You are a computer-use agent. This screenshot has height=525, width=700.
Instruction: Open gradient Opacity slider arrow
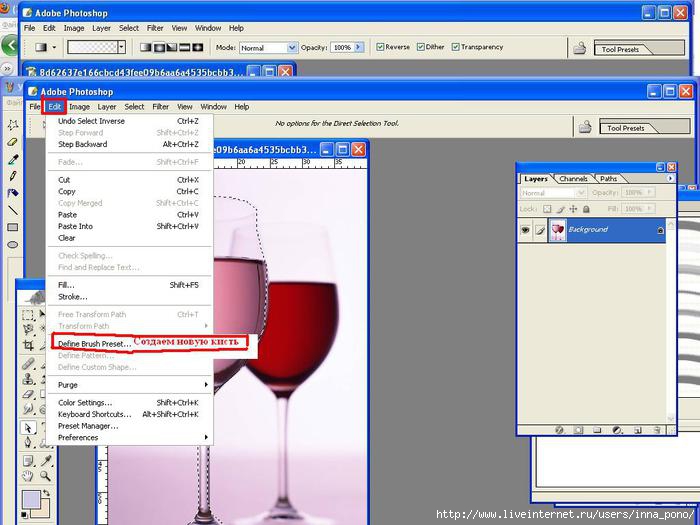359,47
